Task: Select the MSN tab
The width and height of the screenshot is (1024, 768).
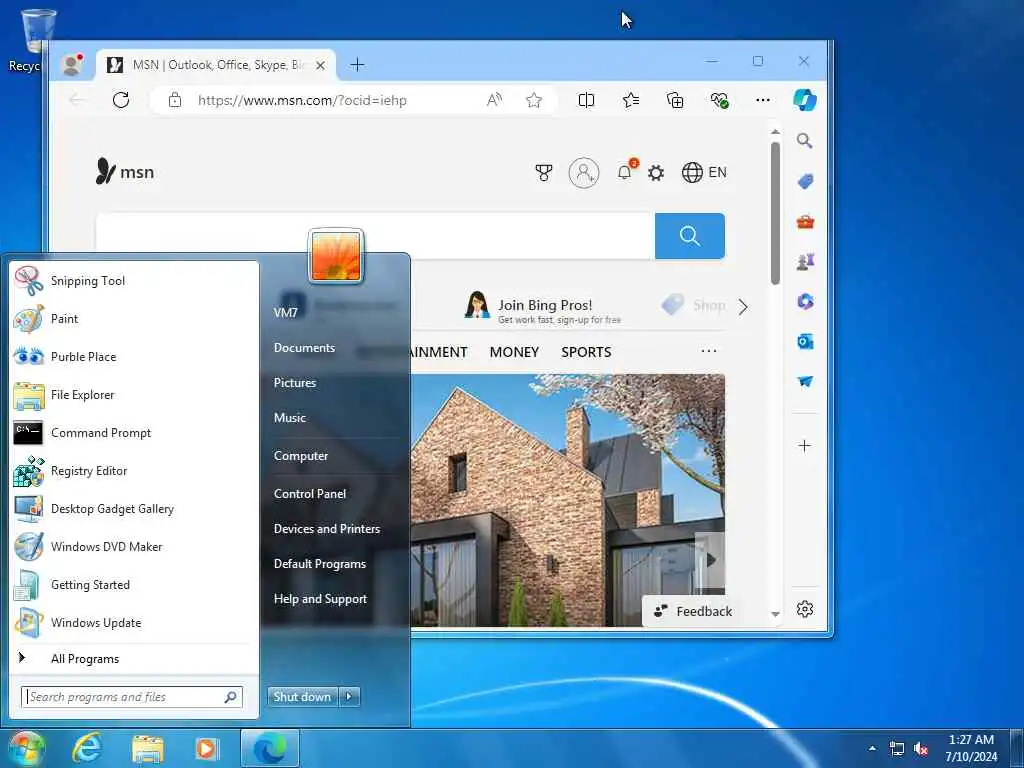Action: click(x=216, y=65)
